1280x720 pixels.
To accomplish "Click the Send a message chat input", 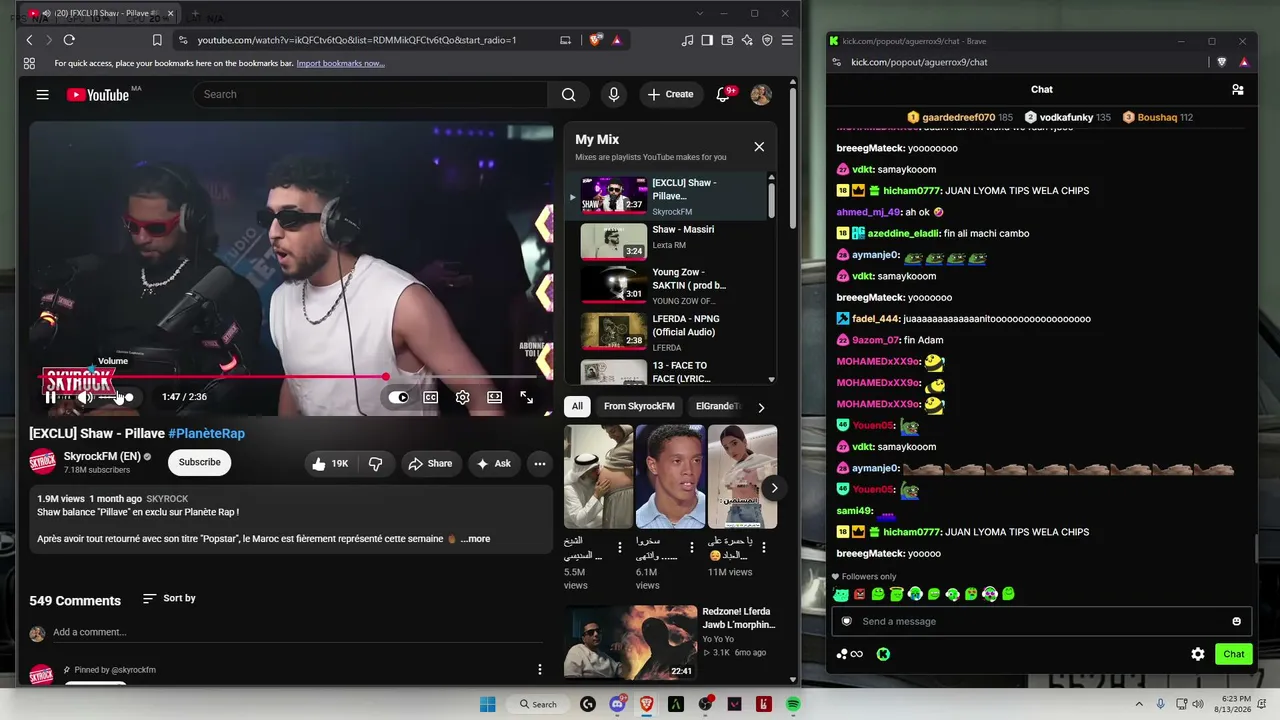I will point(1041,621).
